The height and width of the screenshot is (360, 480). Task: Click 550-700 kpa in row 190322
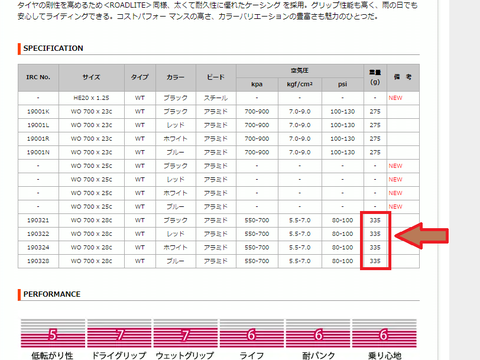click(257, 234)
